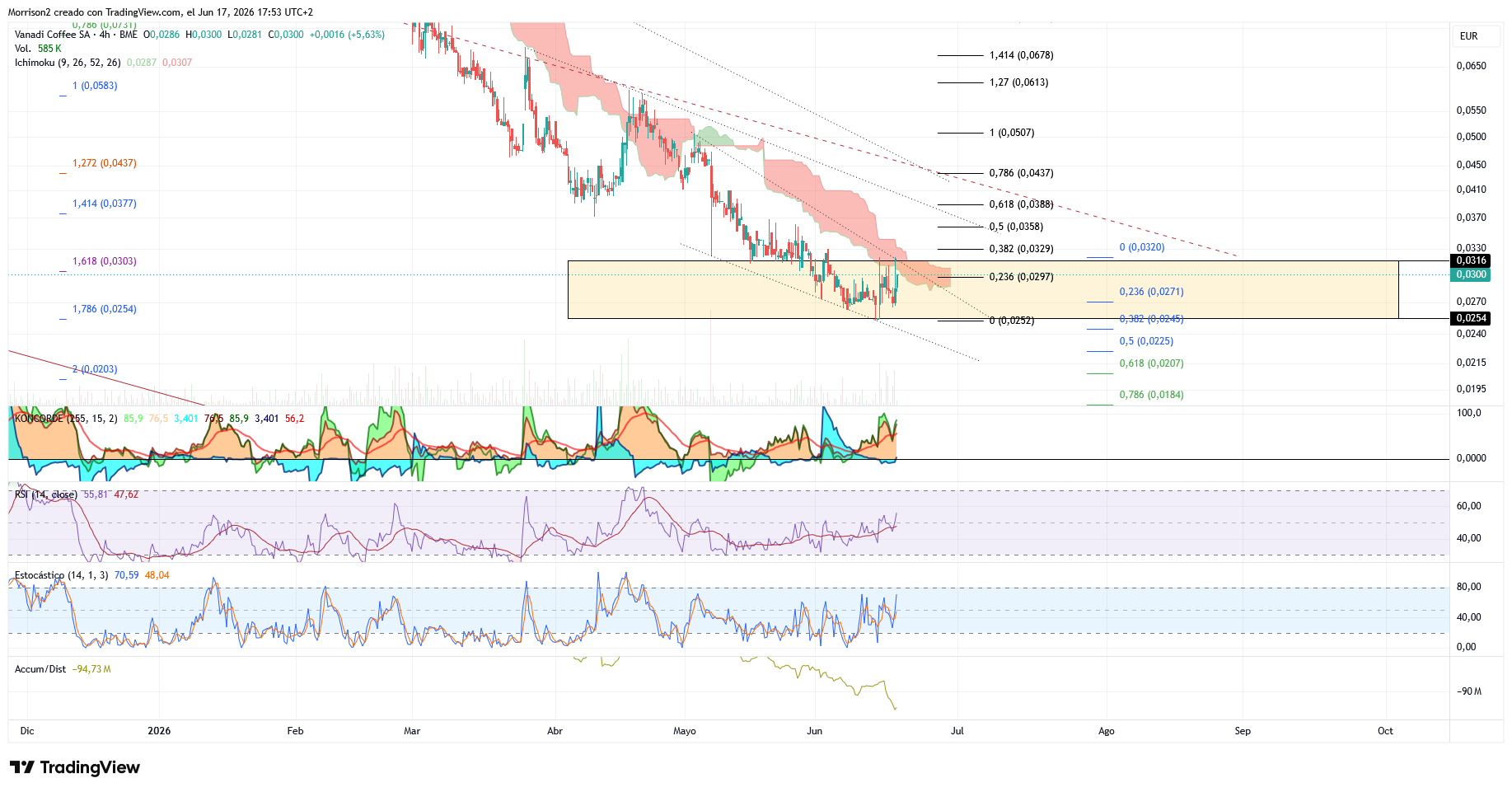Image resolution: width=1512 pixels, height=792 pixels.
Task: Click the Estocástico (14, 1, 3) indicator label
Action: pos(61,575)
